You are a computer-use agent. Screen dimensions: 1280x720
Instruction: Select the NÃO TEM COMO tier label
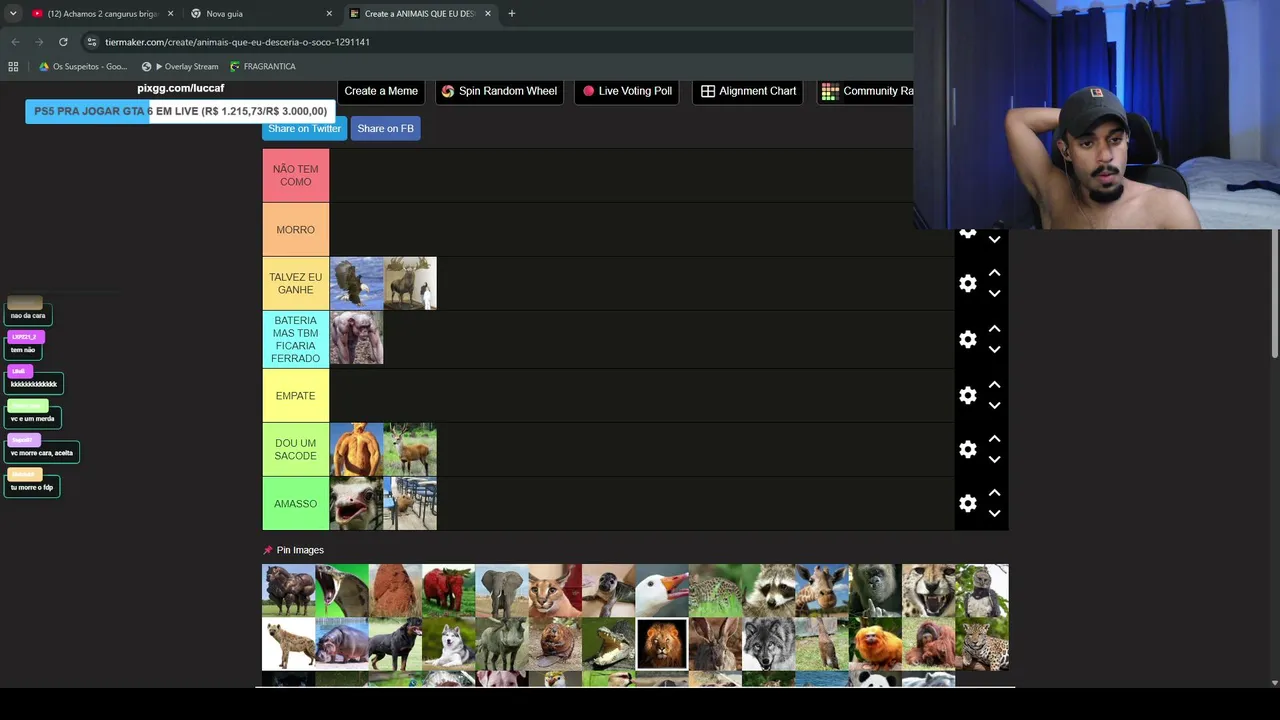(296, 176)
